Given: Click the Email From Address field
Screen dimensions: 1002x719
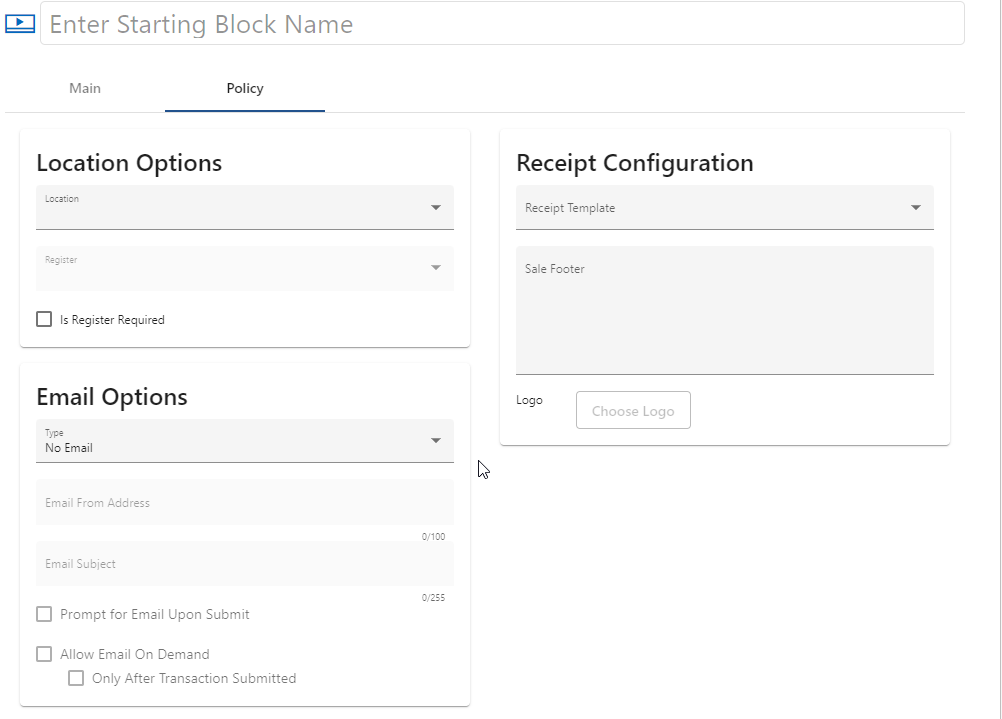Looking at the screenshot, I should tap(245, 502).
